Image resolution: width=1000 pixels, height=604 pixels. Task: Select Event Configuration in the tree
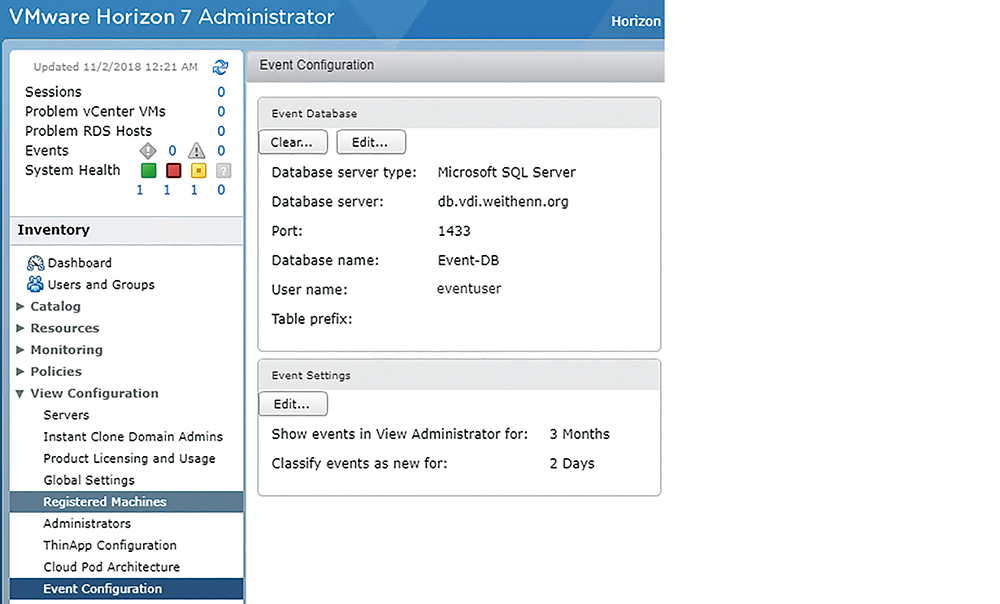[126, 589]
